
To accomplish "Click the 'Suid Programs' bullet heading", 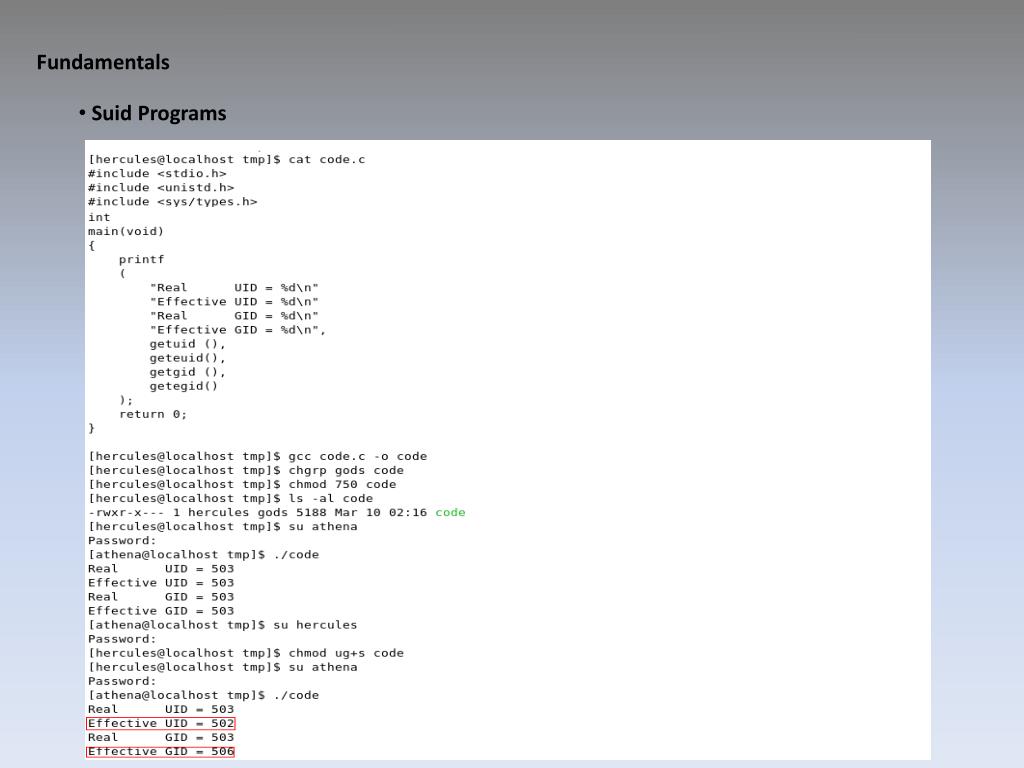I will (x=159, y=114).
